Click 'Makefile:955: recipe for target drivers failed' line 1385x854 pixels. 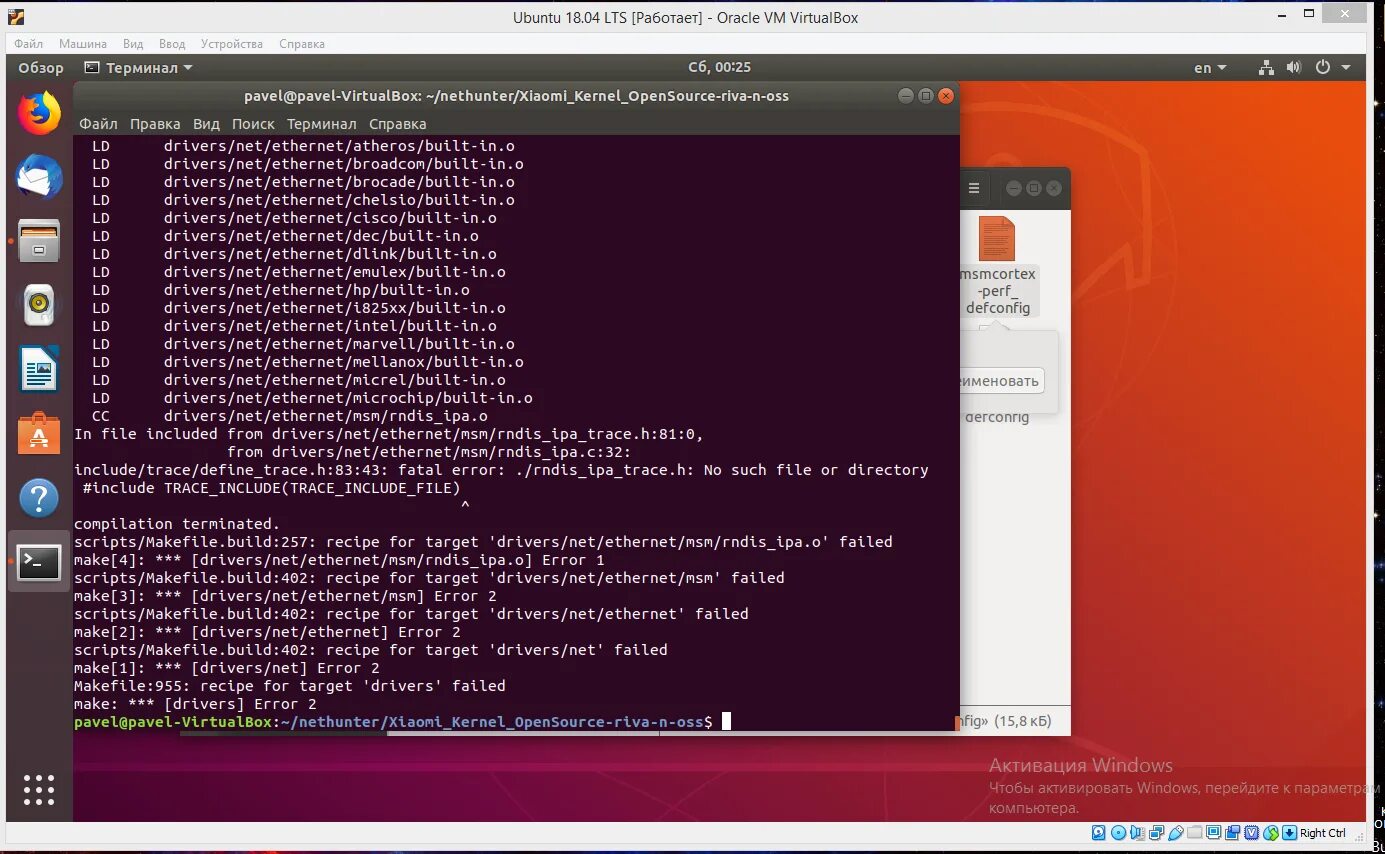click(290, 686)
